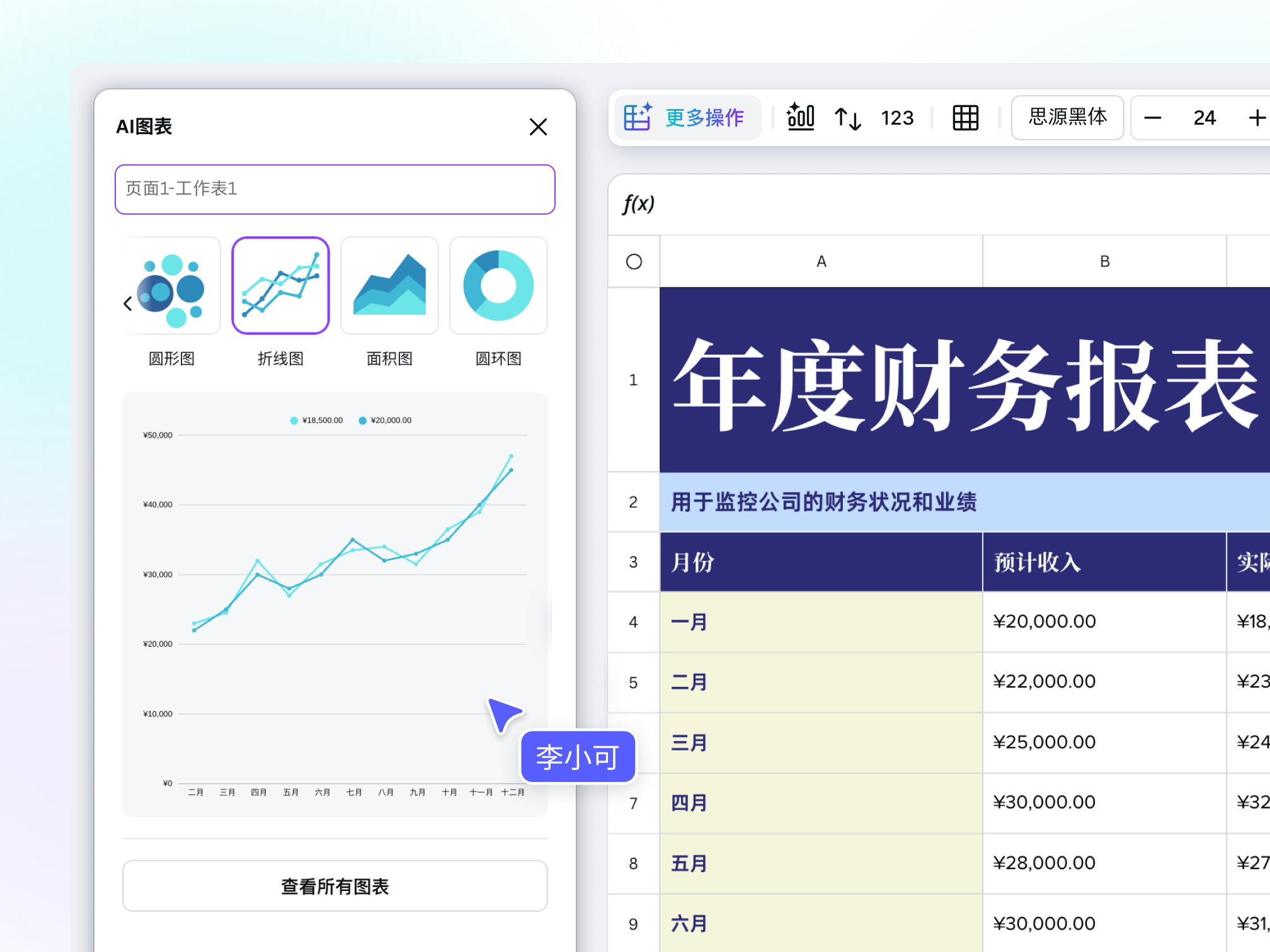
Task: Click the table grid borders icon
Action: 965,118
